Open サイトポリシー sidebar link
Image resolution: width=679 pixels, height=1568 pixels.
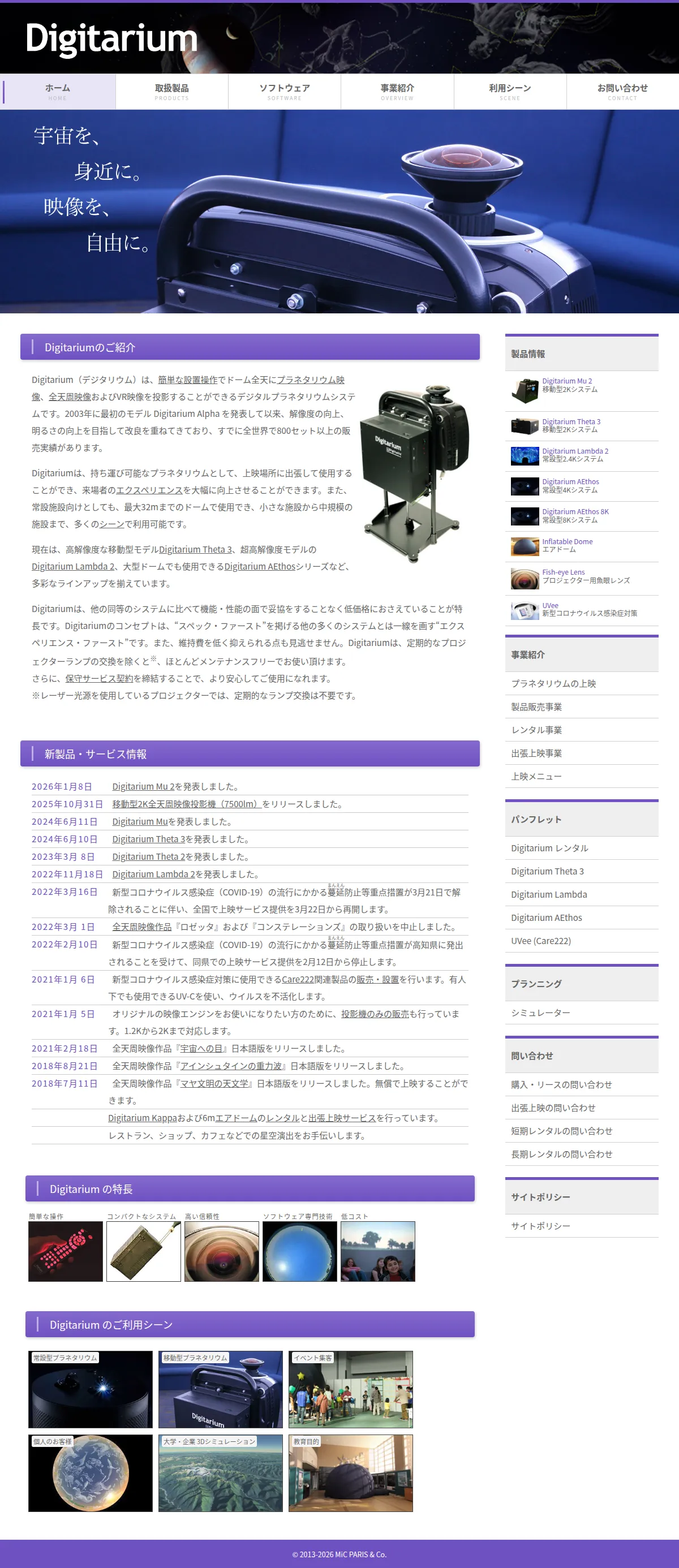point(582,1225)
